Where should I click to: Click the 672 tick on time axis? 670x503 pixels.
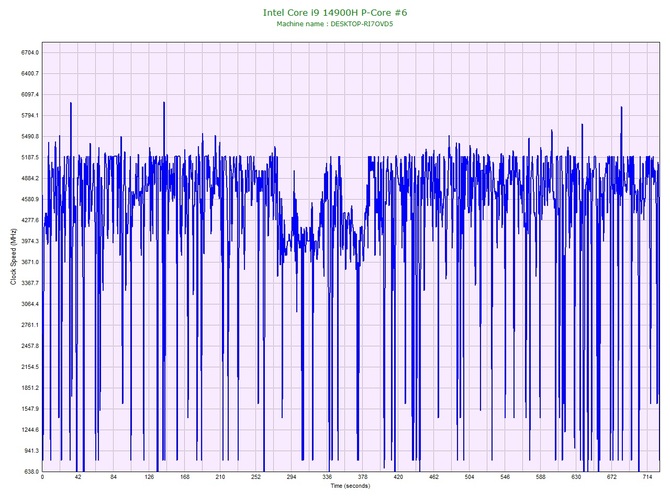click(x=612, y=477)
